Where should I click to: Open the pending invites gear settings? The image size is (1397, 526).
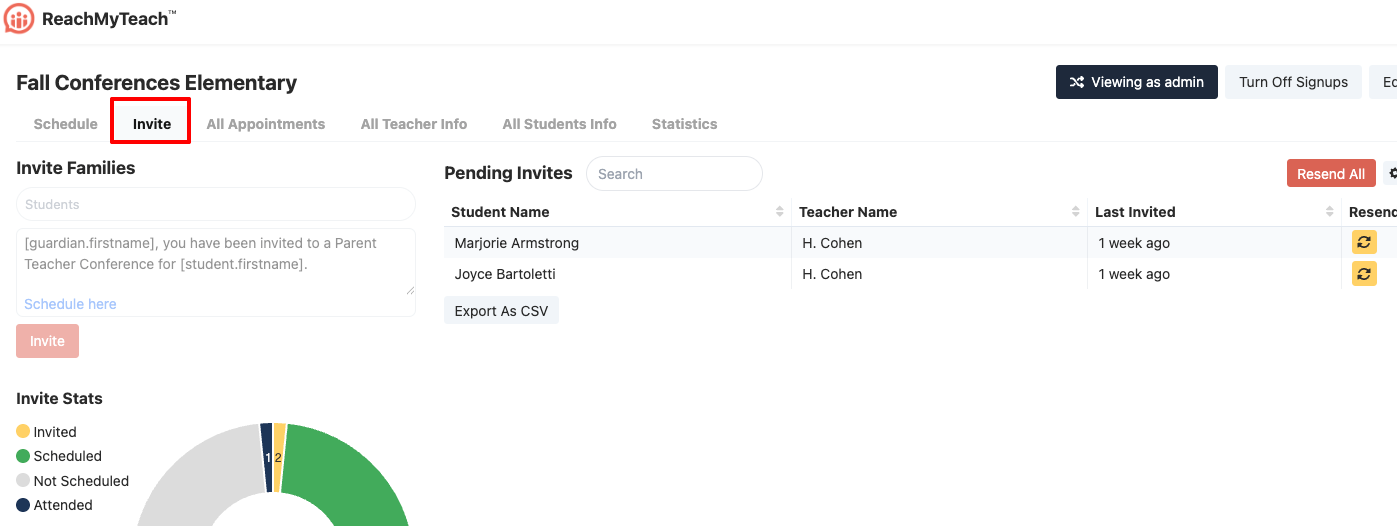point(1391,174)
